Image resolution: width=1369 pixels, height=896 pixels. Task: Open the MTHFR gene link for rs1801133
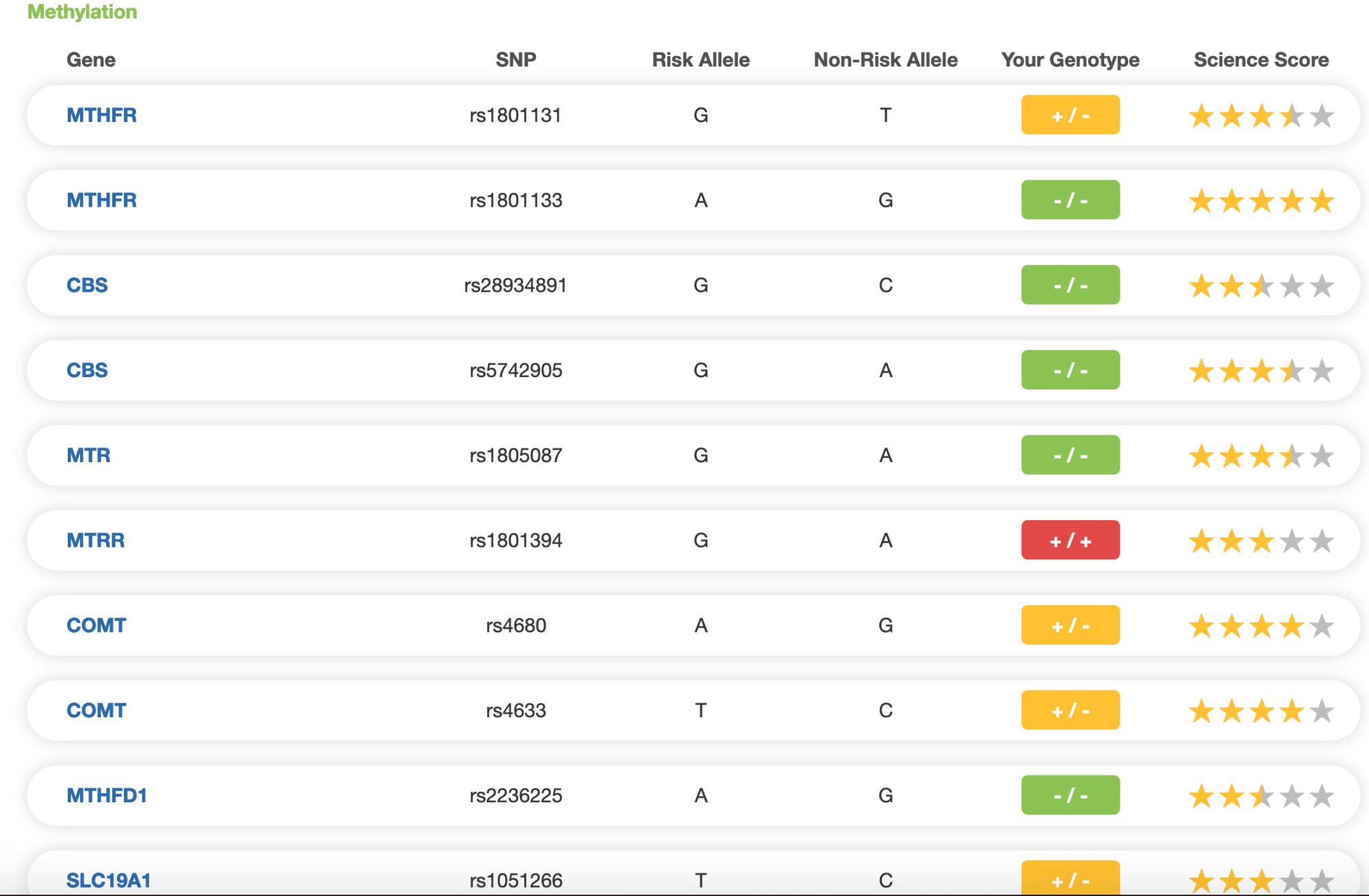[x=101, y=200]
